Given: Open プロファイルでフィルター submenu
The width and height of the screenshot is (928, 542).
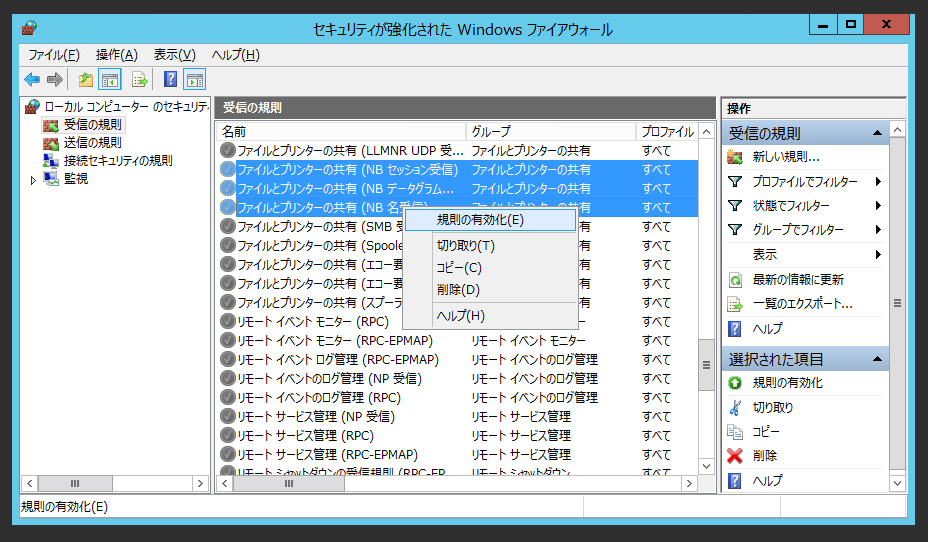Looking at the screenshot, I should tap(805, 182).
